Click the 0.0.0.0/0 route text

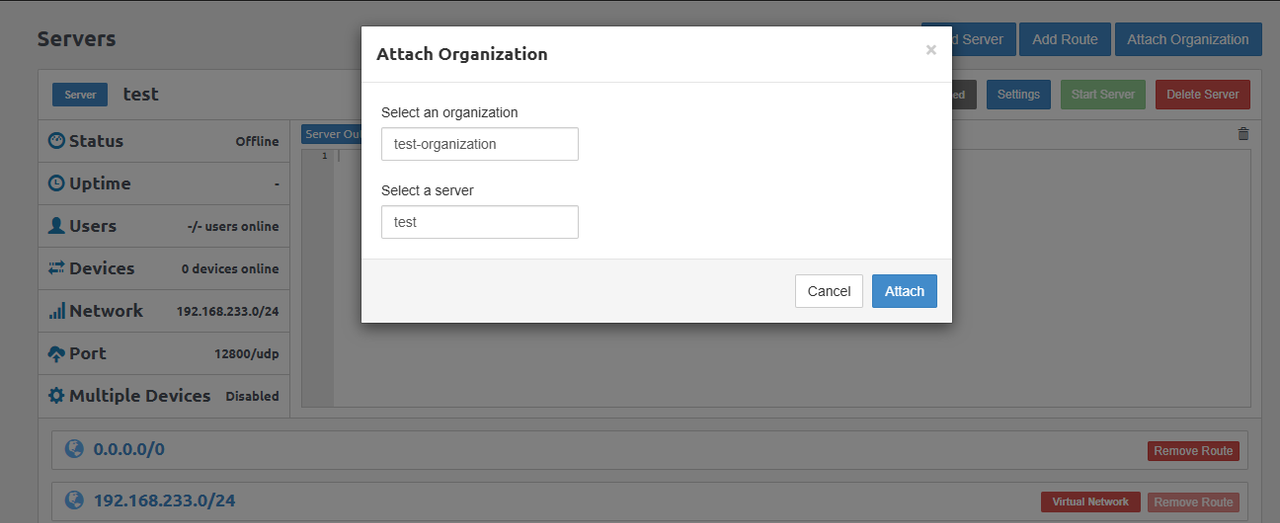click(x=129, y=449)
